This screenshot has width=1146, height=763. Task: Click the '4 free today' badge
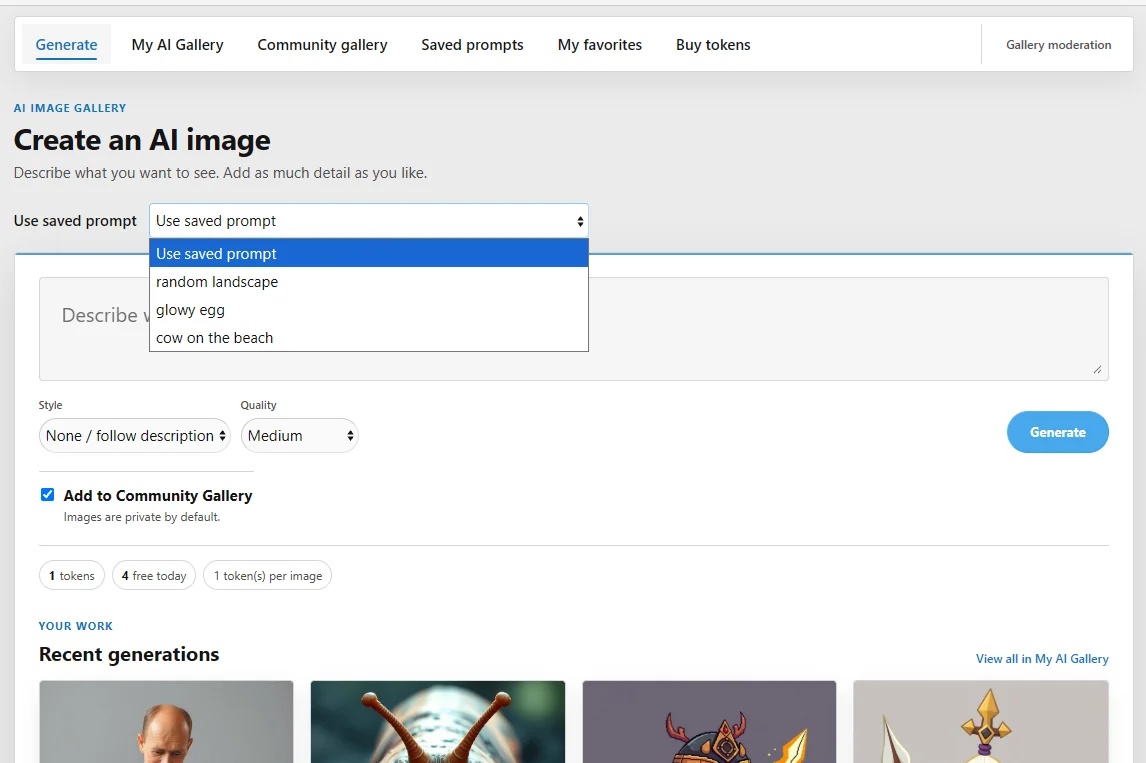pyautogui.click(x=153, y=576)
